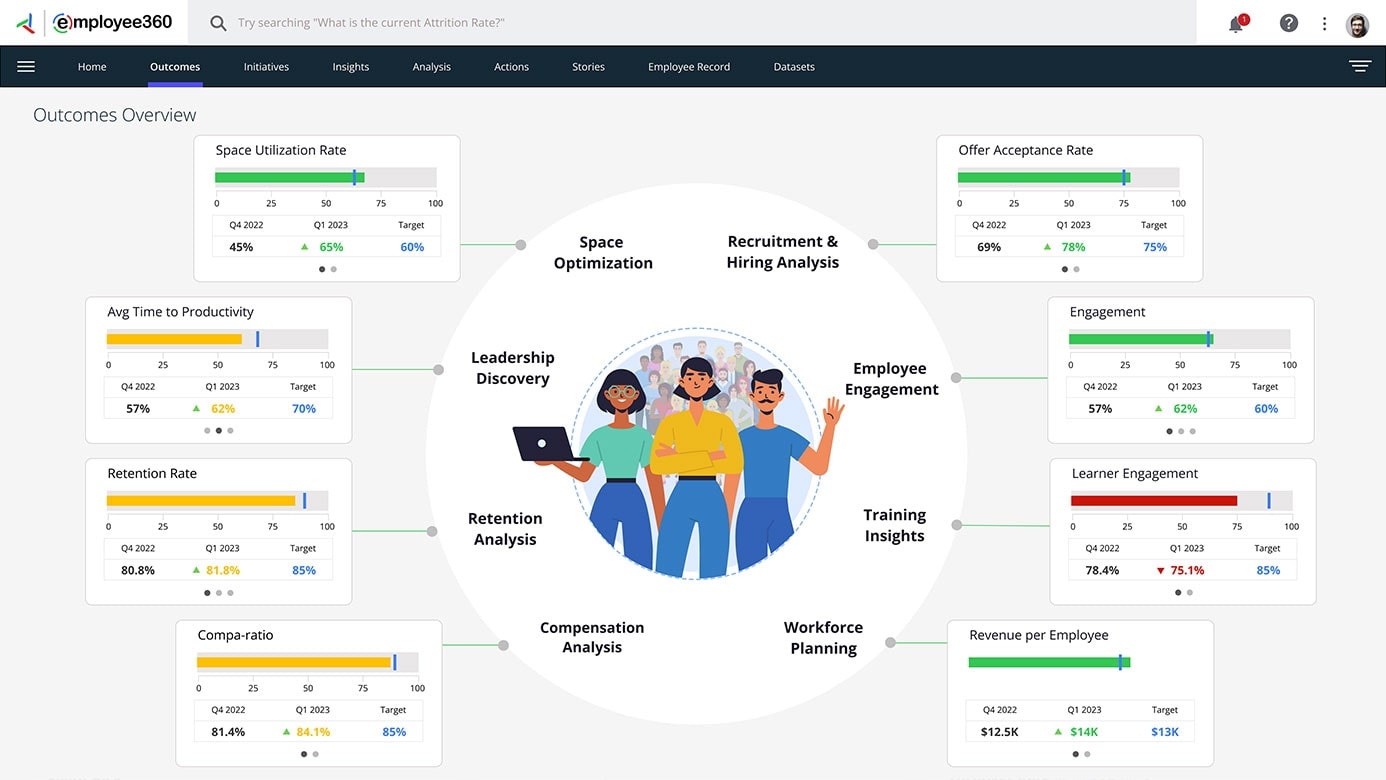Open the Retention Analysis segment
This screenshot has height=780, width=1386.
505,527
